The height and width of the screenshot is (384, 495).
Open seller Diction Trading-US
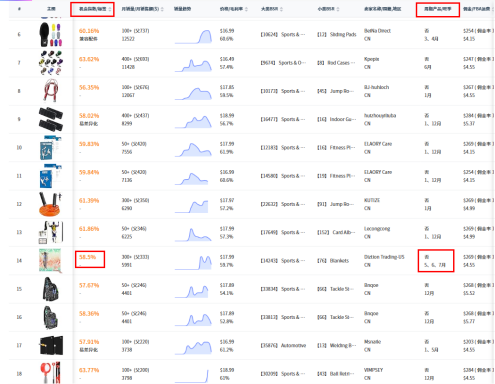point(384,257)
